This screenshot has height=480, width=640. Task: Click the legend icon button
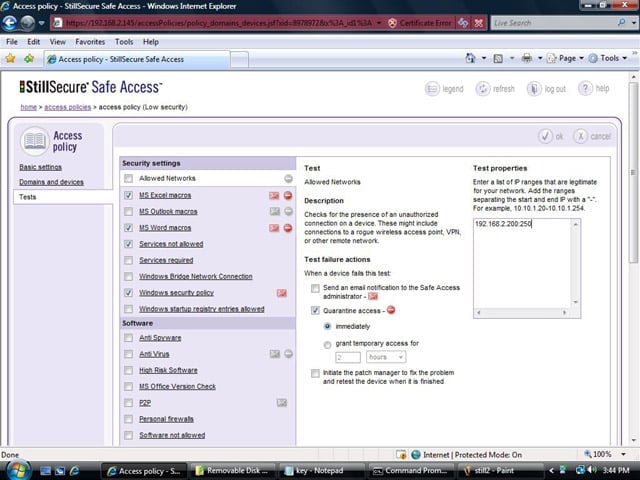[x=432, y=89]
